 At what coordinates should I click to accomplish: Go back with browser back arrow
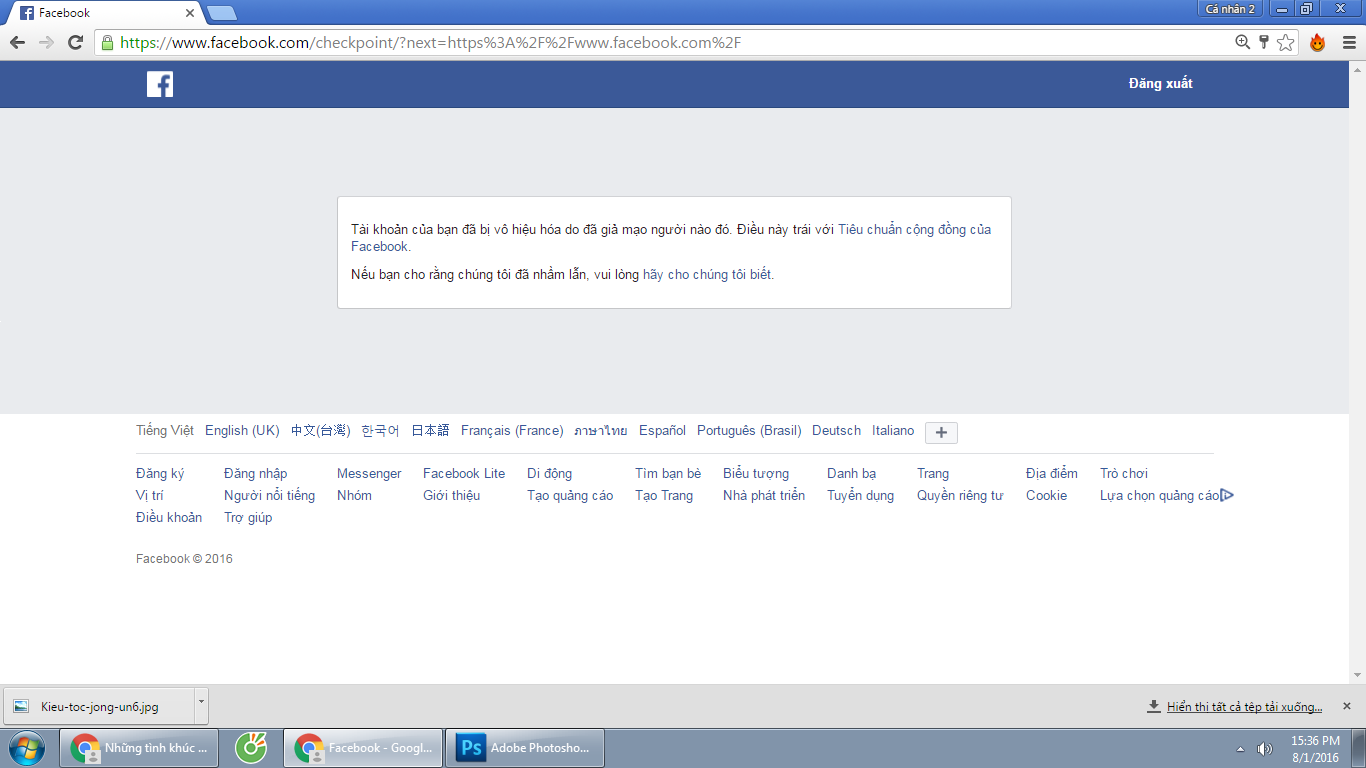tap(16, 42)
